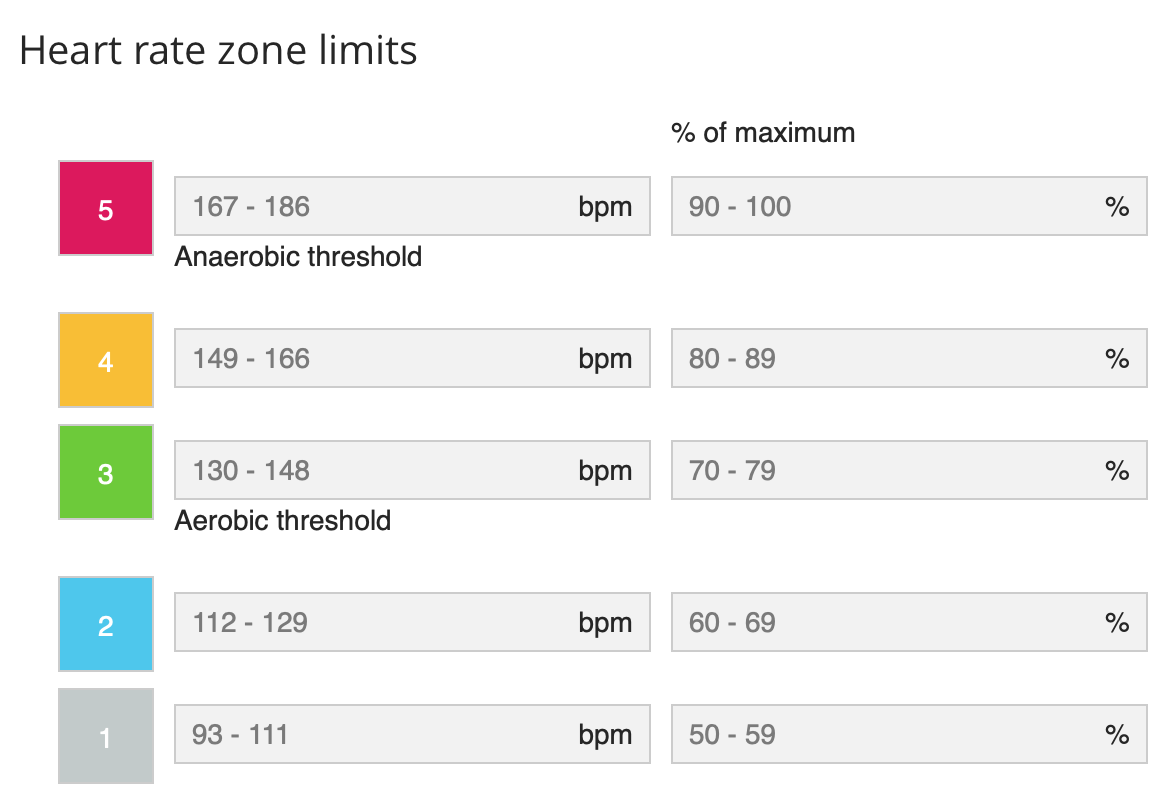Select the blue zone 2 swatch
Viewport: 1164px width, 802px height.
pos(106,624)
